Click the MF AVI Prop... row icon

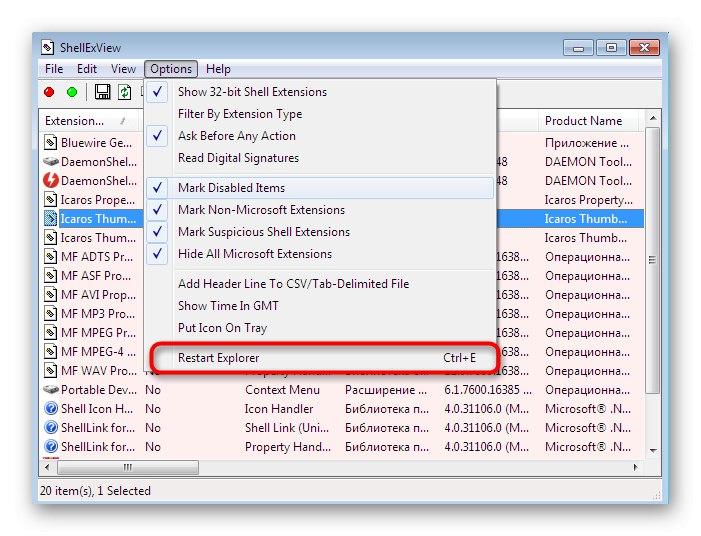pyautogui.click(x=51, y=295)
